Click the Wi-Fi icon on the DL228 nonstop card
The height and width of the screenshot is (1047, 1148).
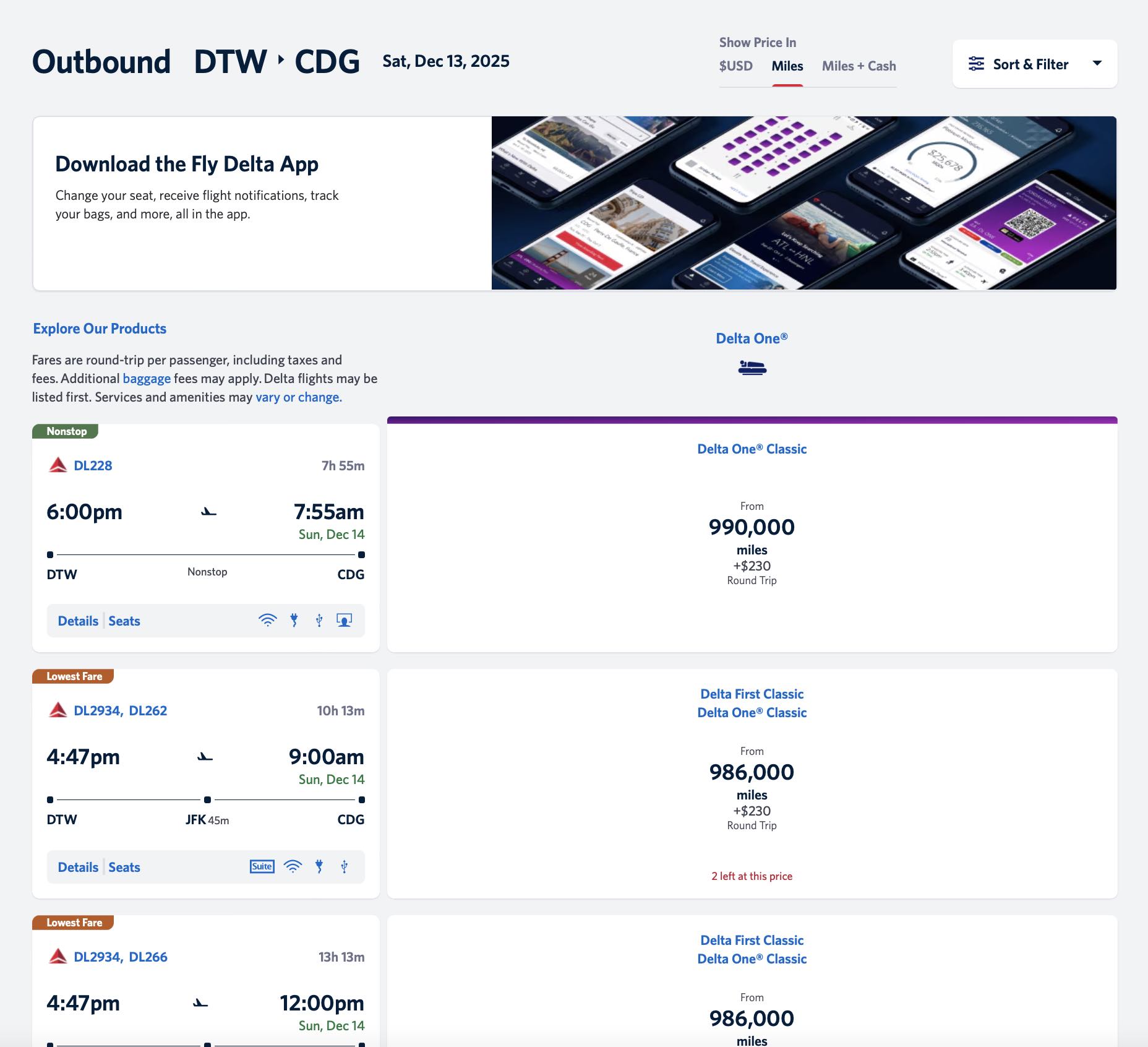coord(268,620)
